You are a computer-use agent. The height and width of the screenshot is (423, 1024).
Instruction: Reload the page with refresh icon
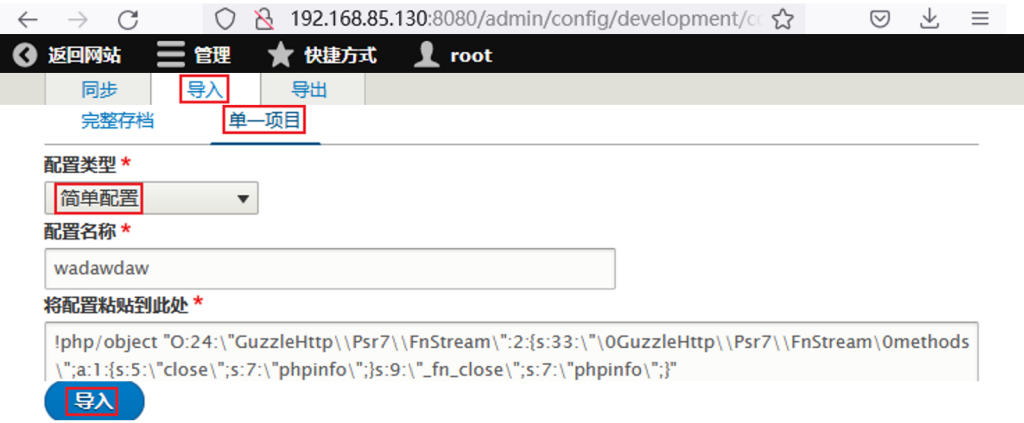(128, 20)
